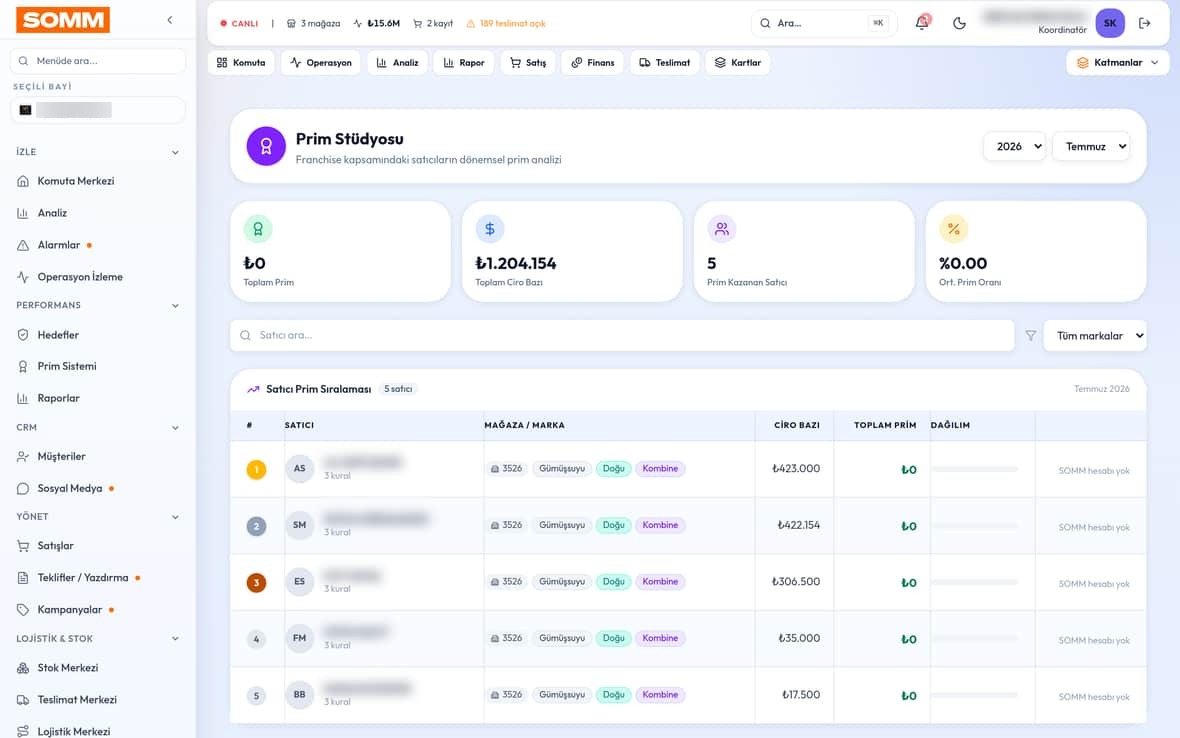Screen dimensions: 1180x738
Task: Click the Doğu tag in the ₺306.500 row
Action: point(613,582)
